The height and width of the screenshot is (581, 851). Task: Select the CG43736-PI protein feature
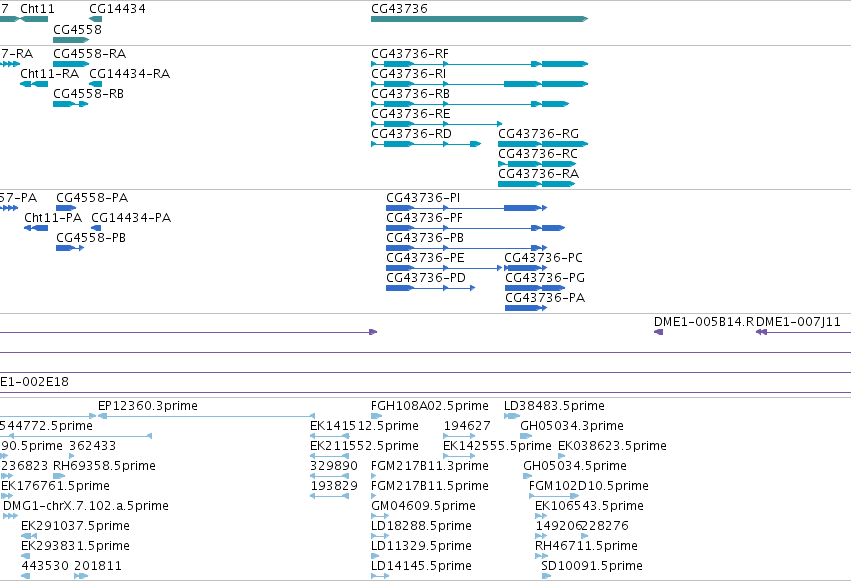466,208
